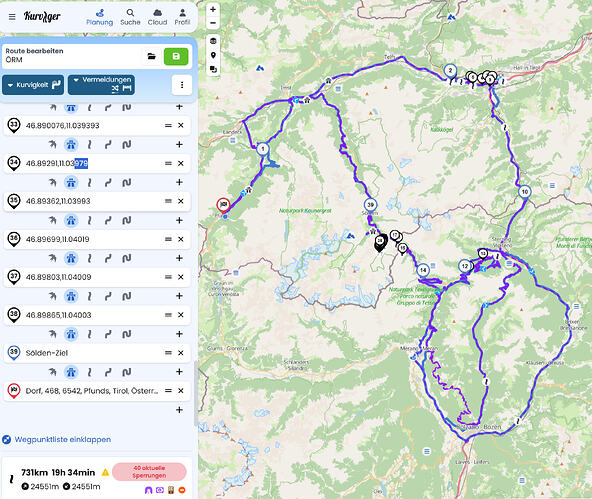This screenshot has height=499, width=592.
Task: Remove waypoint 33 with the X
Action: (181, 125)
